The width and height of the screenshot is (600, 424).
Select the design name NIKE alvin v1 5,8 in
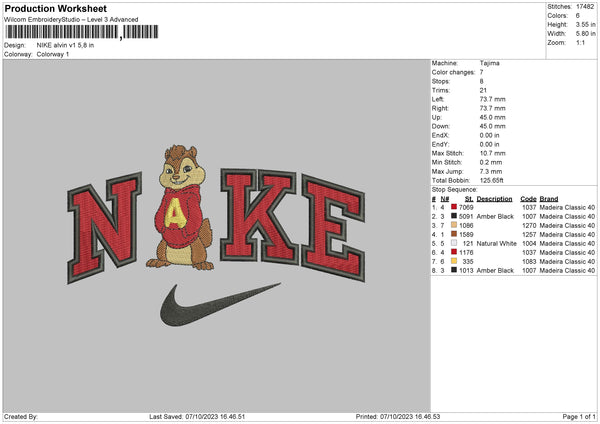pos(65,45)
